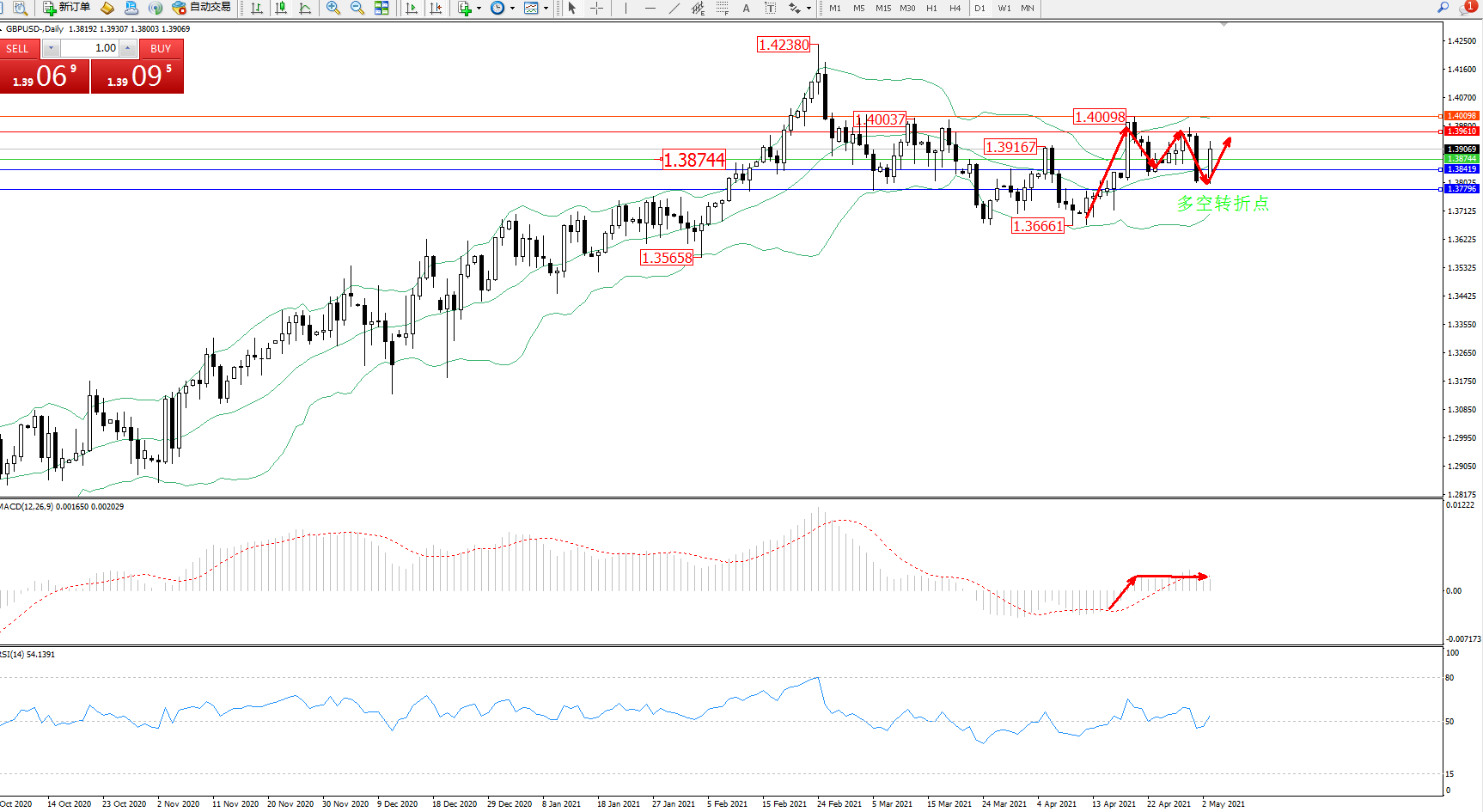Screen dimensions: 1483x812
Task: Select the draw trendline tool
Action: [674, 8]
